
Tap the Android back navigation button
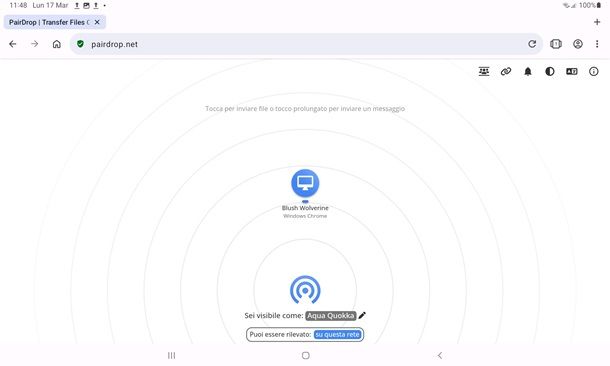coord(440,355)
